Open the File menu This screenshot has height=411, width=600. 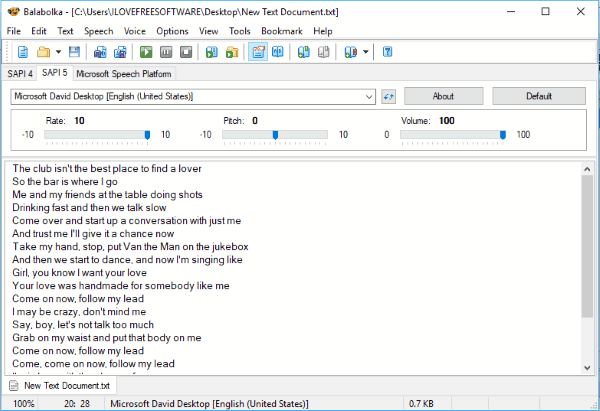[x=14, y=31]
